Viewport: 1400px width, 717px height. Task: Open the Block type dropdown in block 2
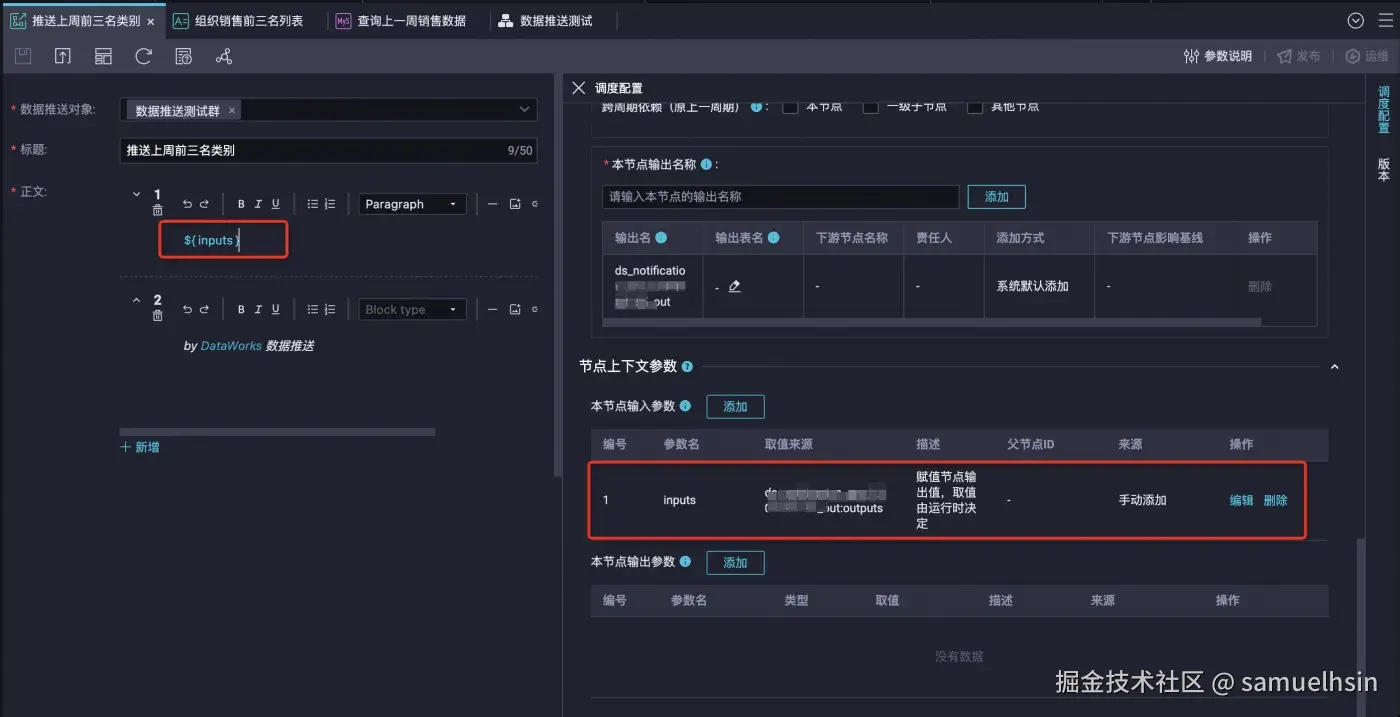click(412, 310)
